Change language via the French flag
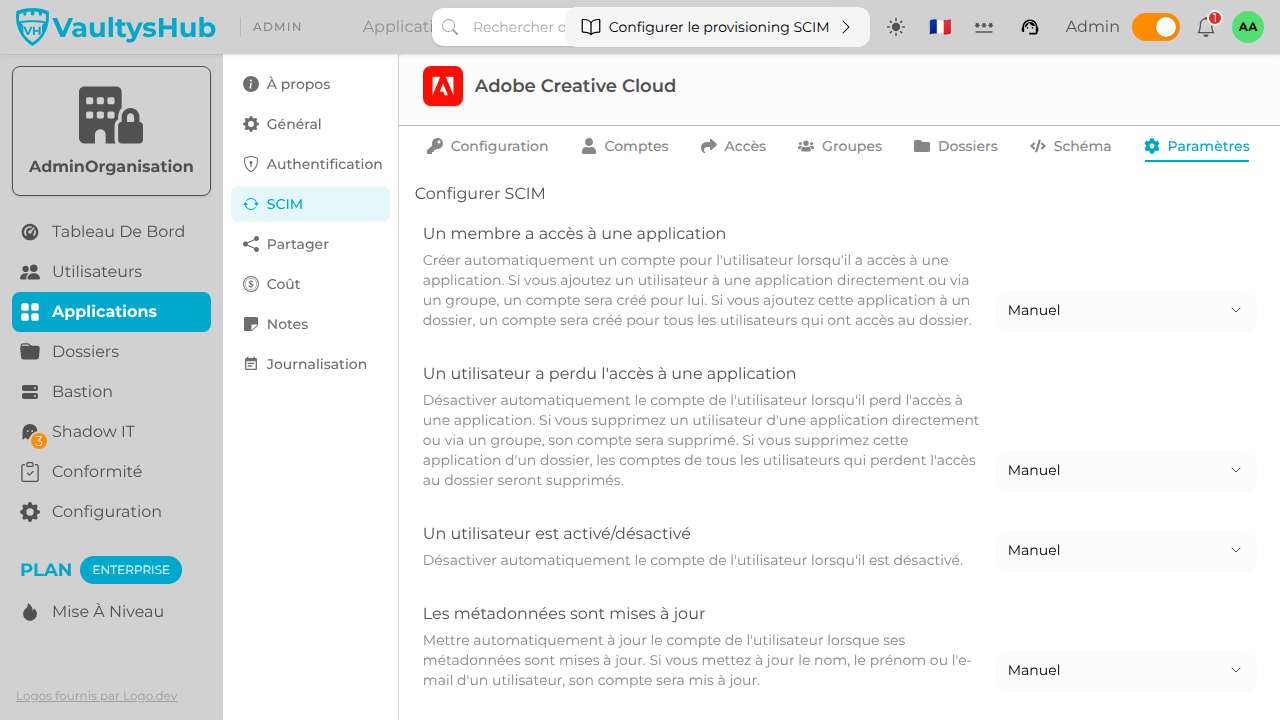The image size is (1280, 720). point(940,27)
